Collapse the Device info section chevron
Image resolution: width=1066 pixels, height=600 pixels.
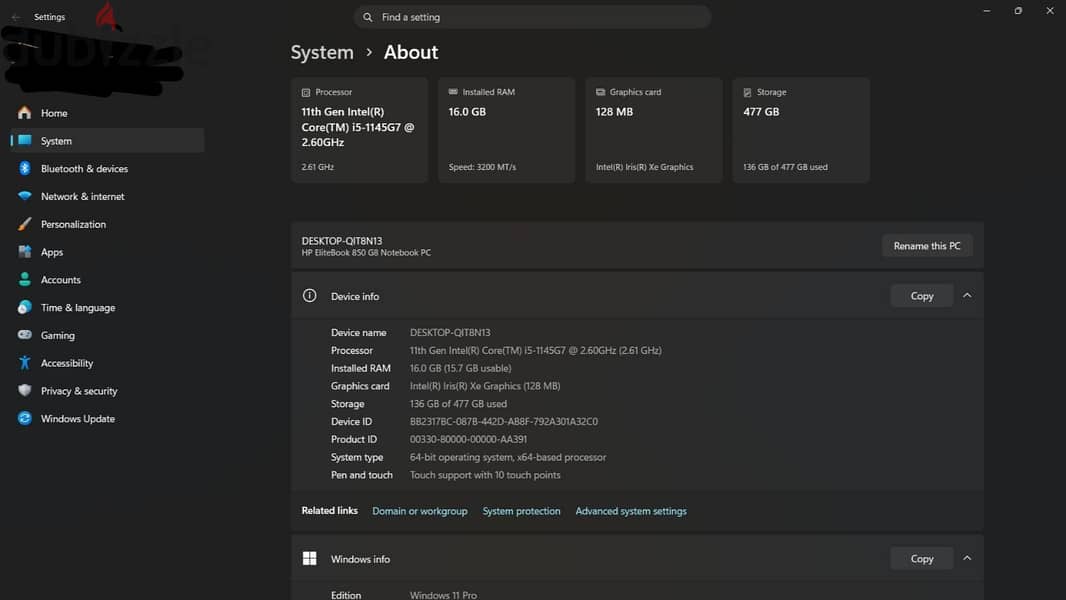(967, 296)
